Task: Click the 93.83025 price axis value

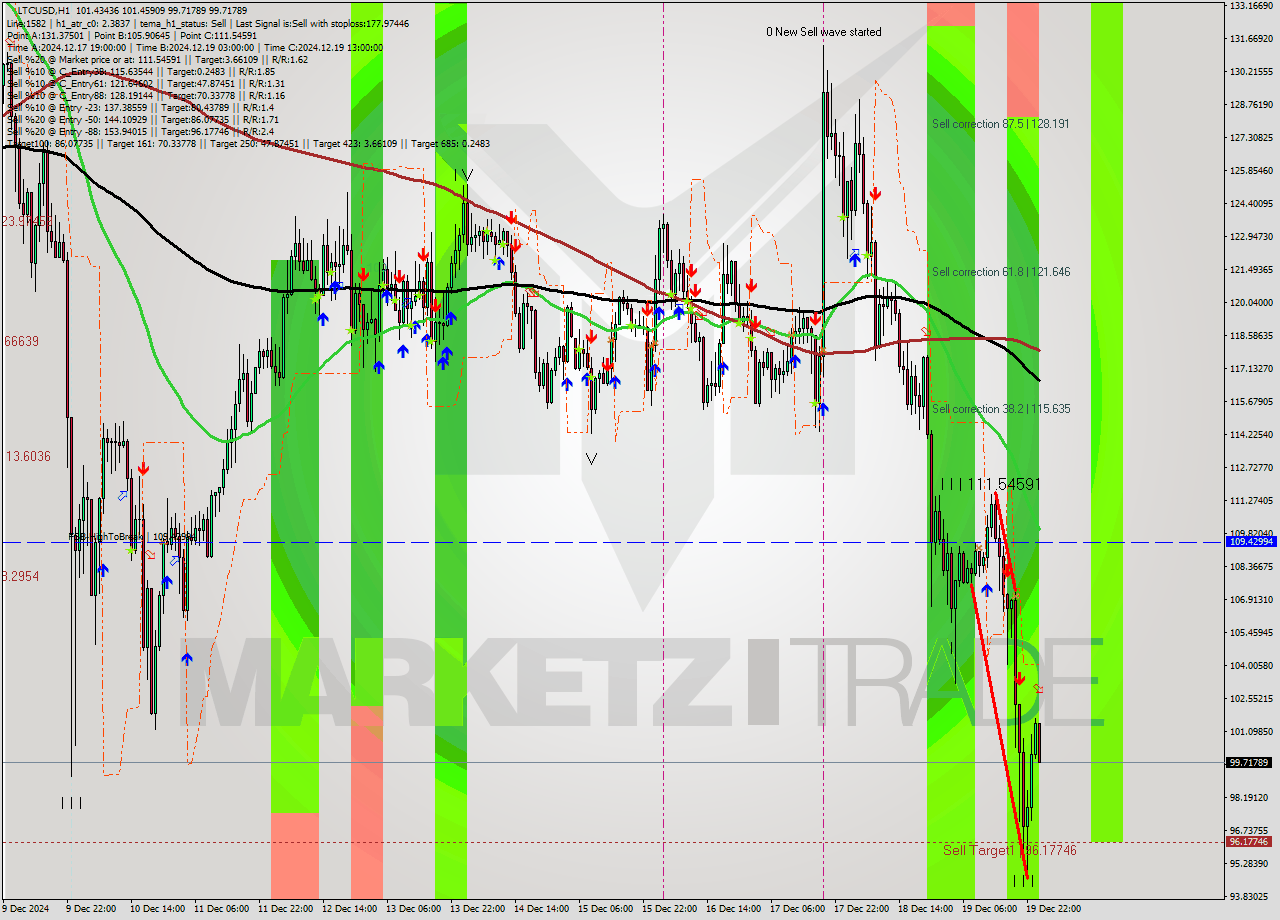Action: (x=1251, y=896)
